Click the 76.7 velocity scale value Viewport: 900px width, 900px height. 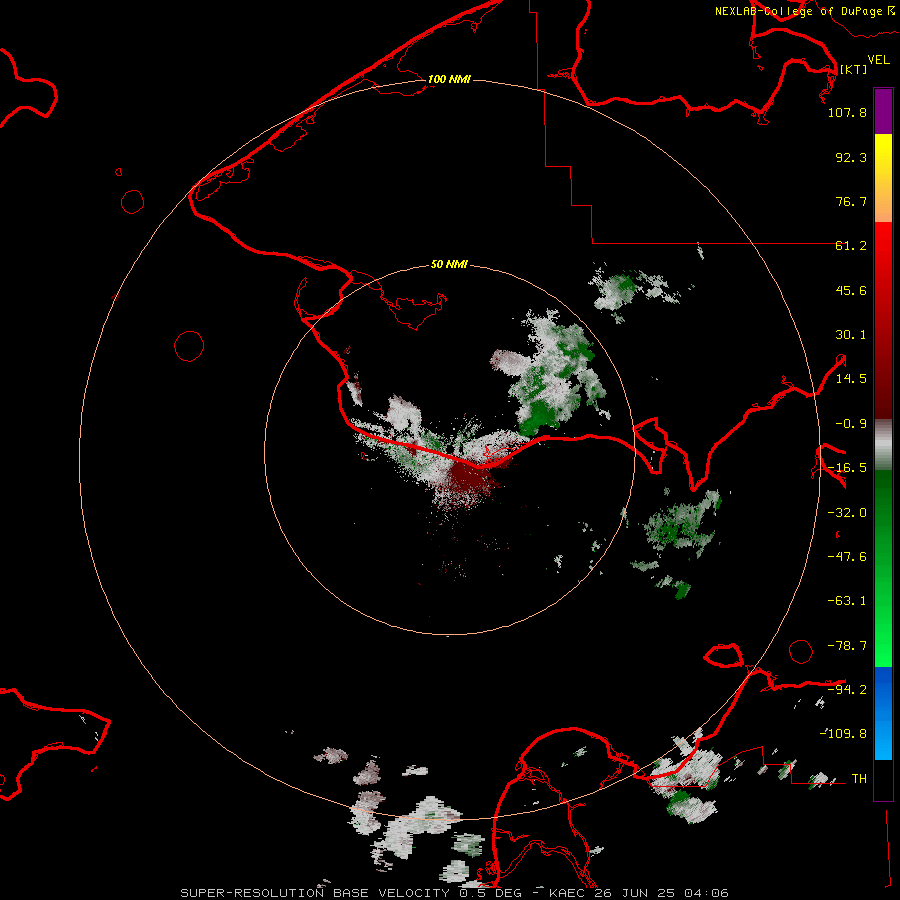tap(851, 201)
